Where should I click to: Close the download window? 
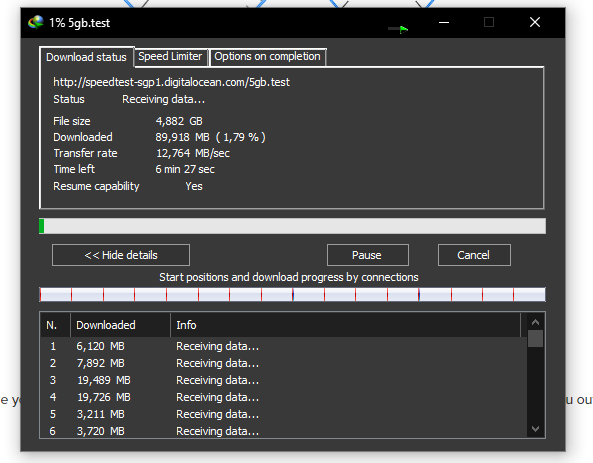535,22
